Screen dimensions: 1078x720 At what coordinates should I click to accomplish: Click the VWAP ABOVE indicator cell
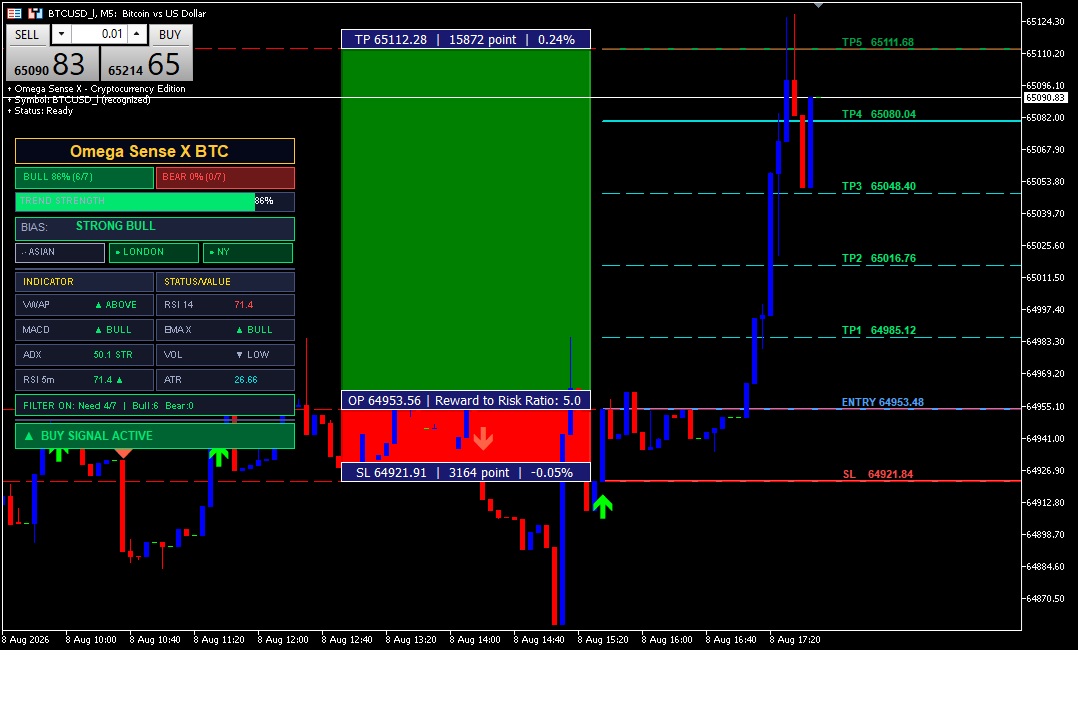pos(84,305)
